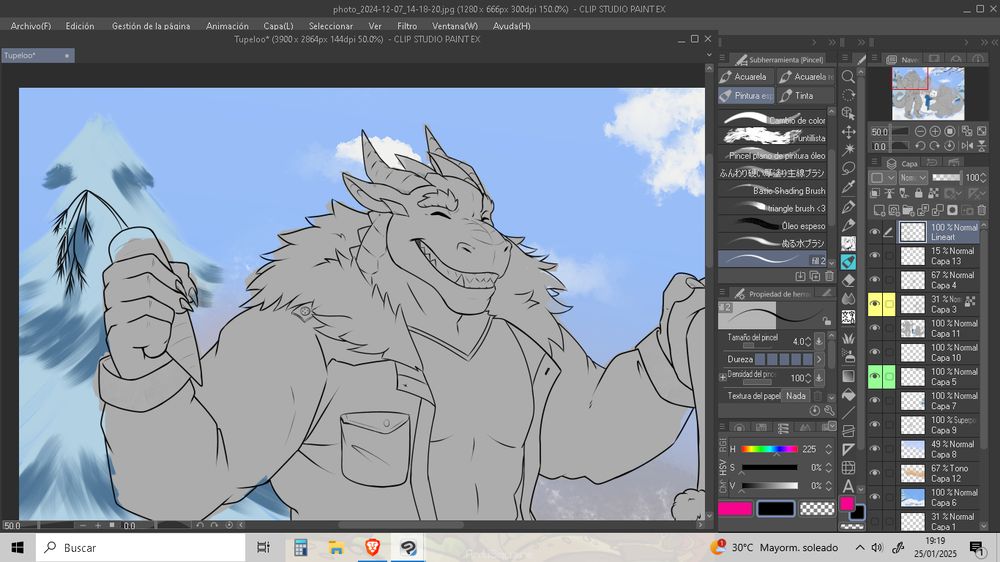Expand the Dureza options arrow

[819, 359]
